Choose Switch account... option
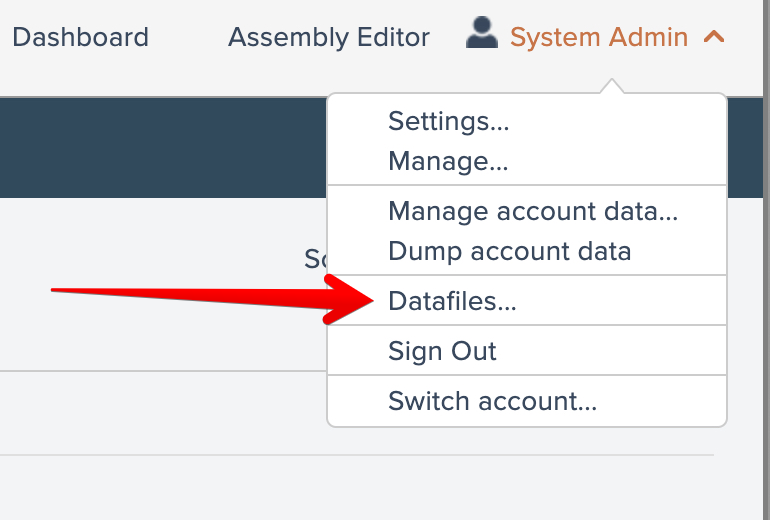Viewport: 770px width, 520px height. coord(492,402)
